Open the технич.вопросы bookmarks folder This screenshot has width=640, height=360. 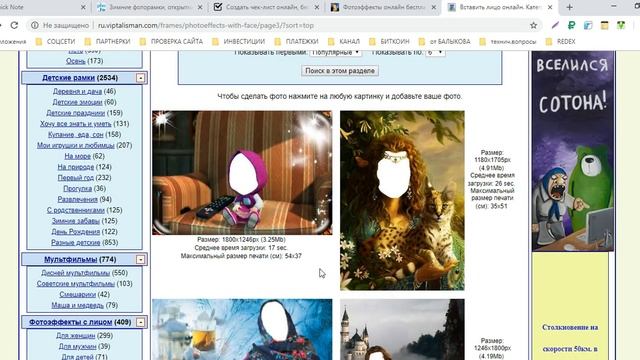508,41
